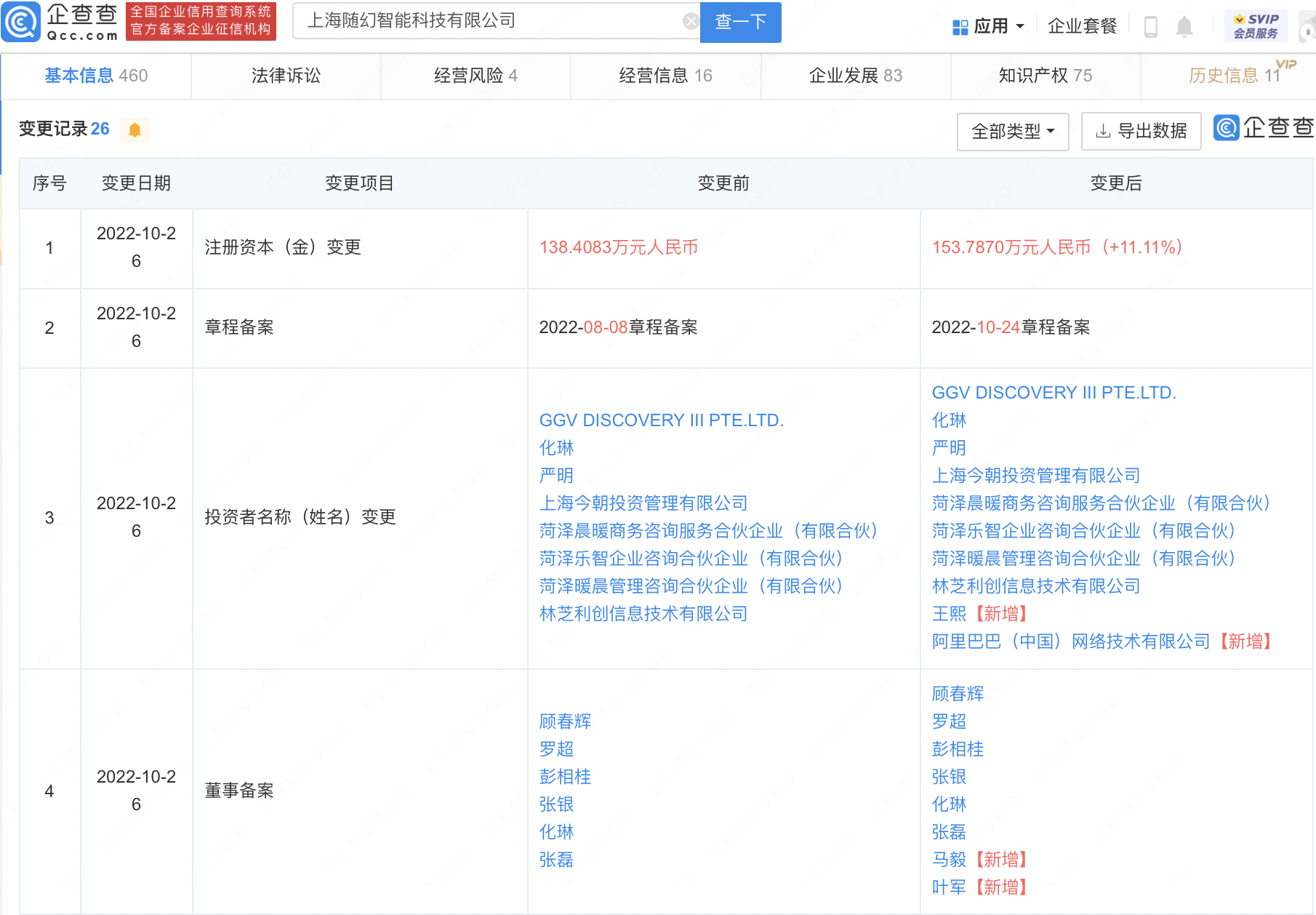Open 张银 in 变更后 director list

[949, 777]
